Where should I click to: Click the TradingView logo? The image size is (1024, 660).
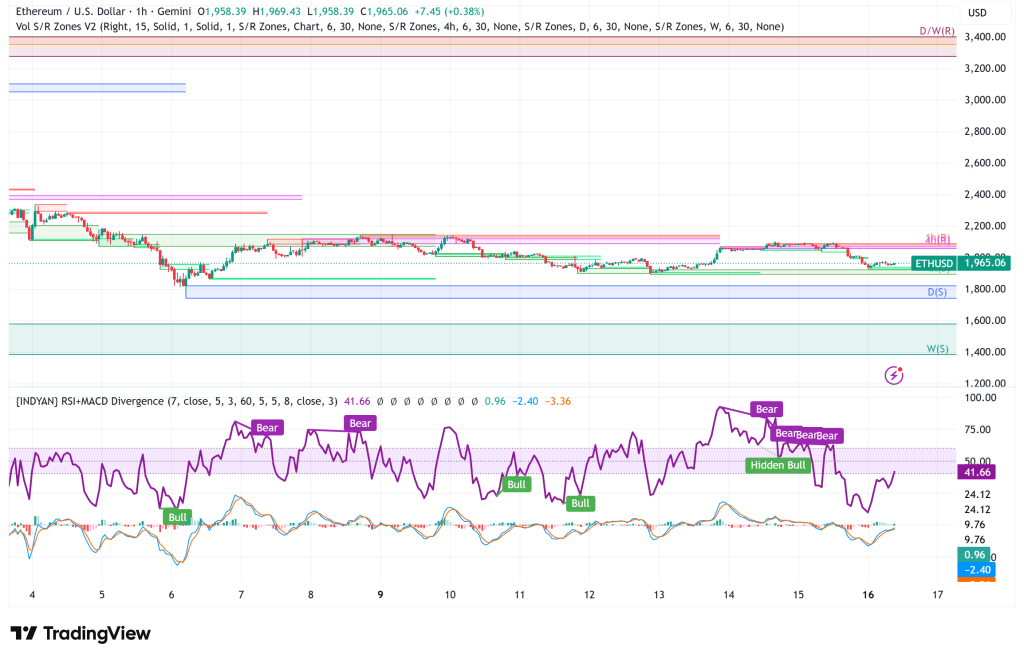pyautogui.click(x=80, y=633)
